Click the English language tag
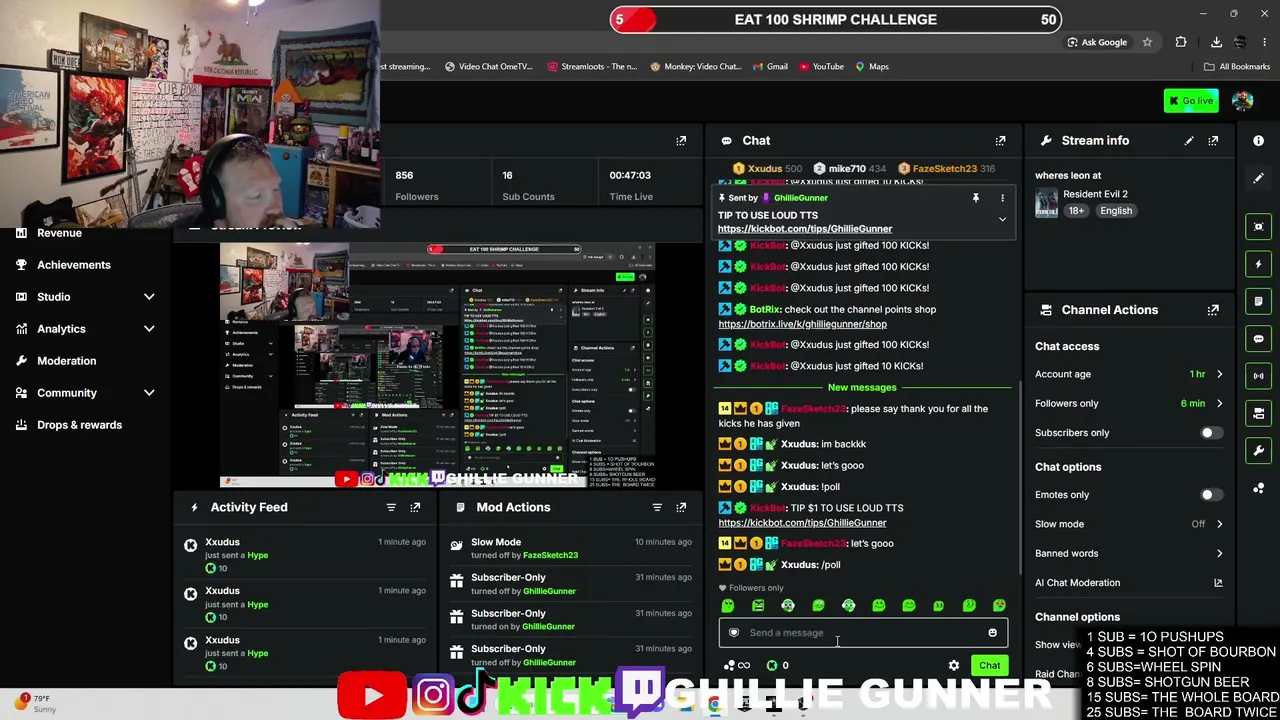 point(1116,211)
